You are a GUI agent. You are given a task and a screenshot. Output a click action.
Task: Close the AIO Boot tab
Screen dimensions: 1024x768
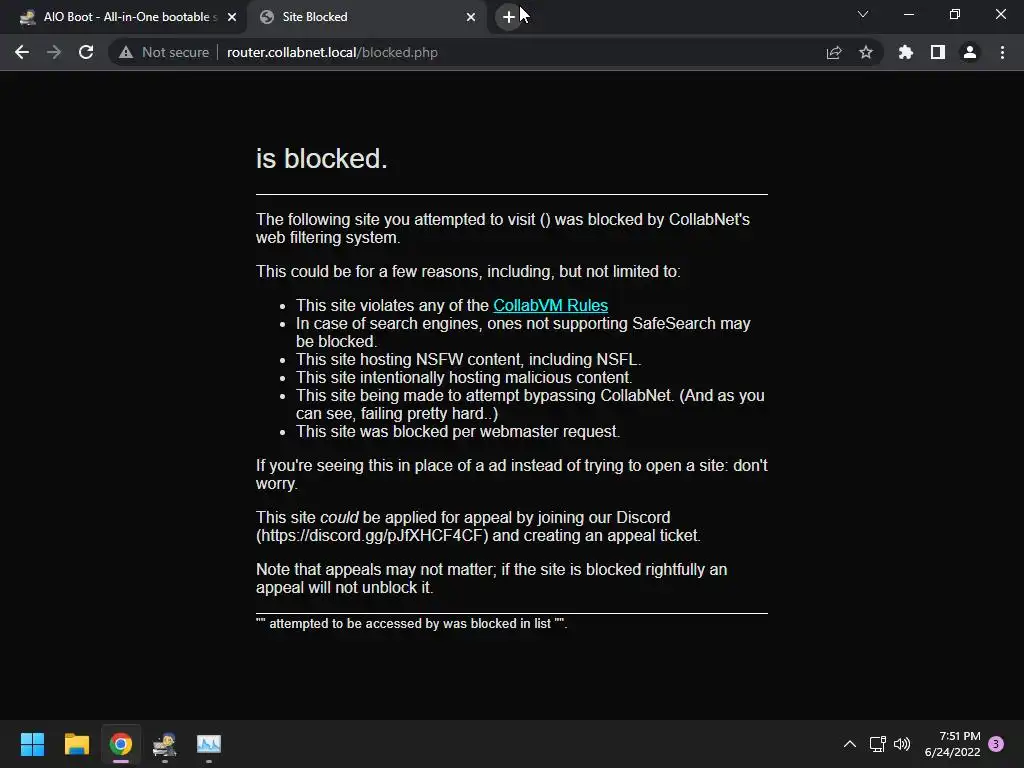coord(232,17)
